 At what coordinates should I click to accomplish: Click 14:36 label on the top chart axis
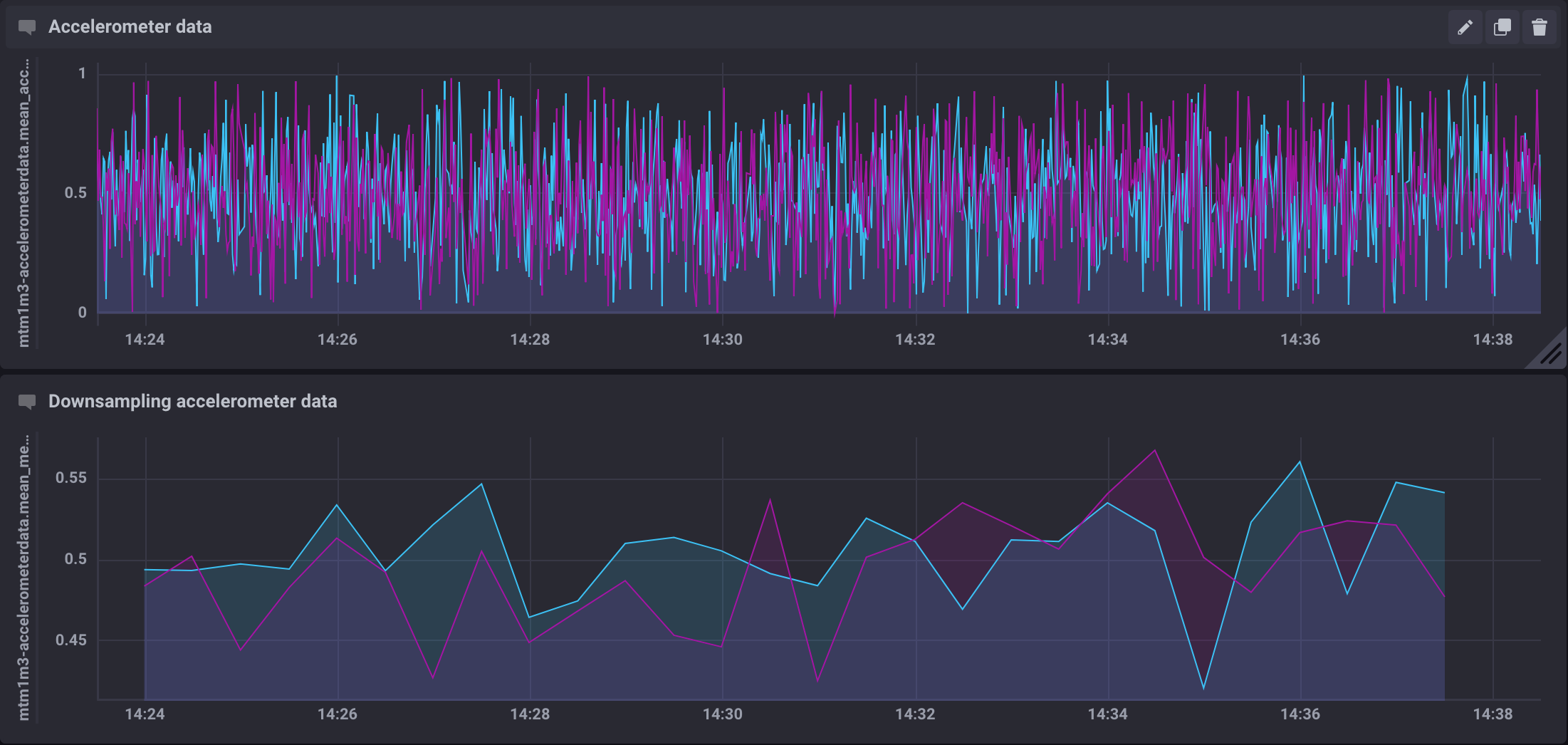tap(1300, 340)
